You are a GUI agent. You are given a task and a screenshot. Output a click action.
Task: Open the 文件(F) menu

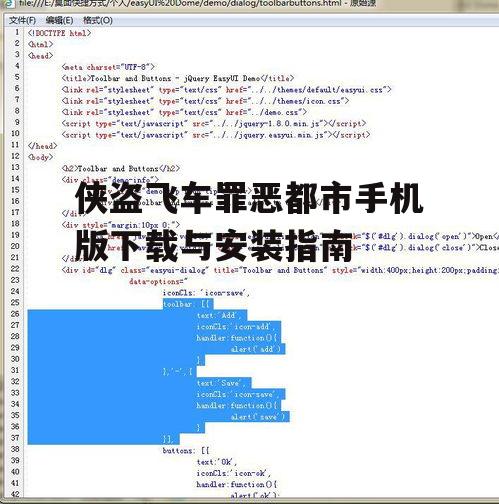point(22,20)
